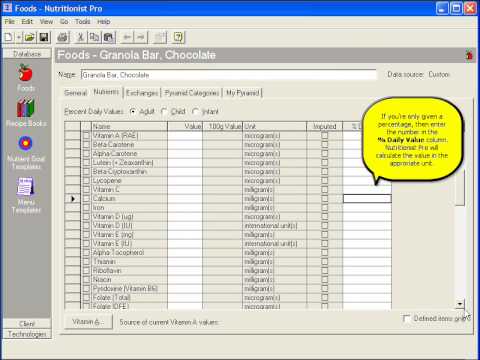Image resolution: width=480 pixels, height=360 pixels.
Task: Click the Database sidebar header button
Action: coord(27,54)
